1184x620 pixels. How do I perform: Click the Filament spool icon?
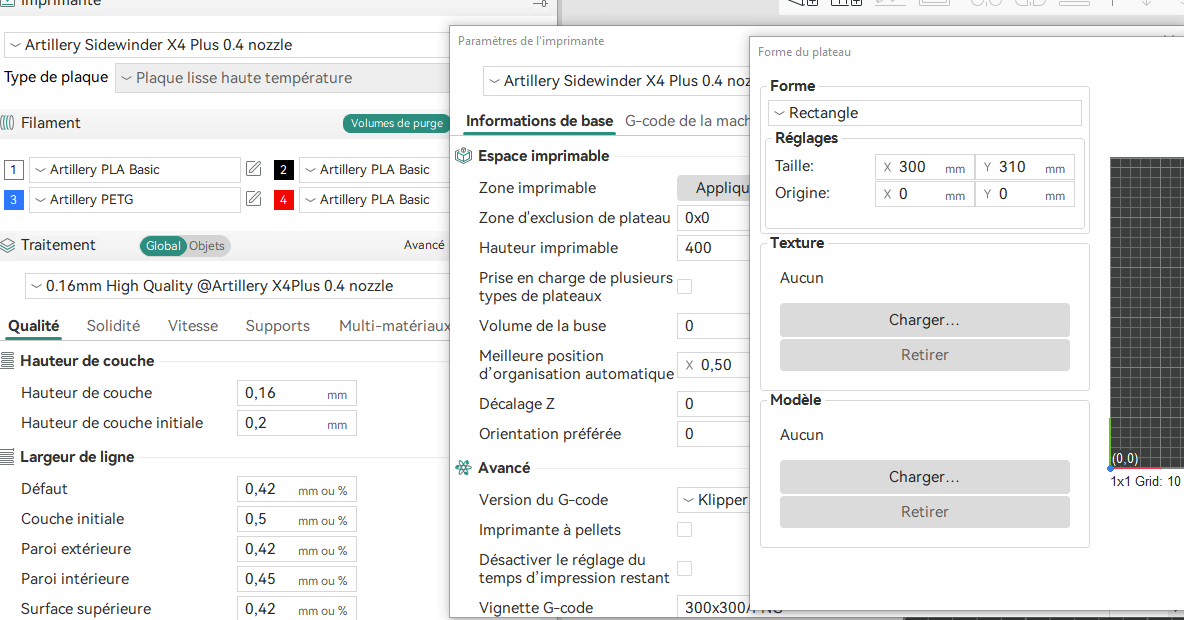8,123
